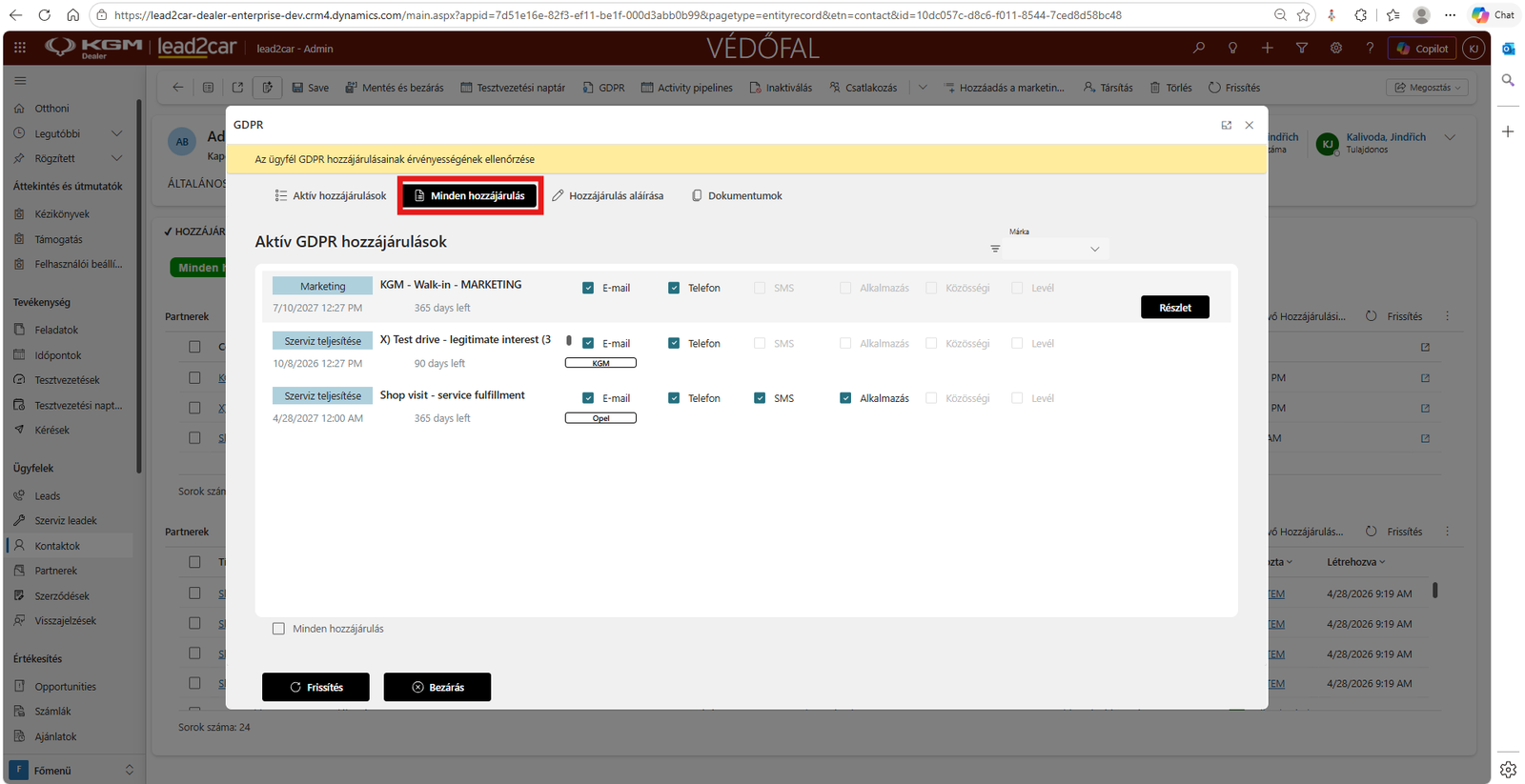Click the browser address bar URL
This screenshot has width=1525, height=784.
(x=617, y=15)
